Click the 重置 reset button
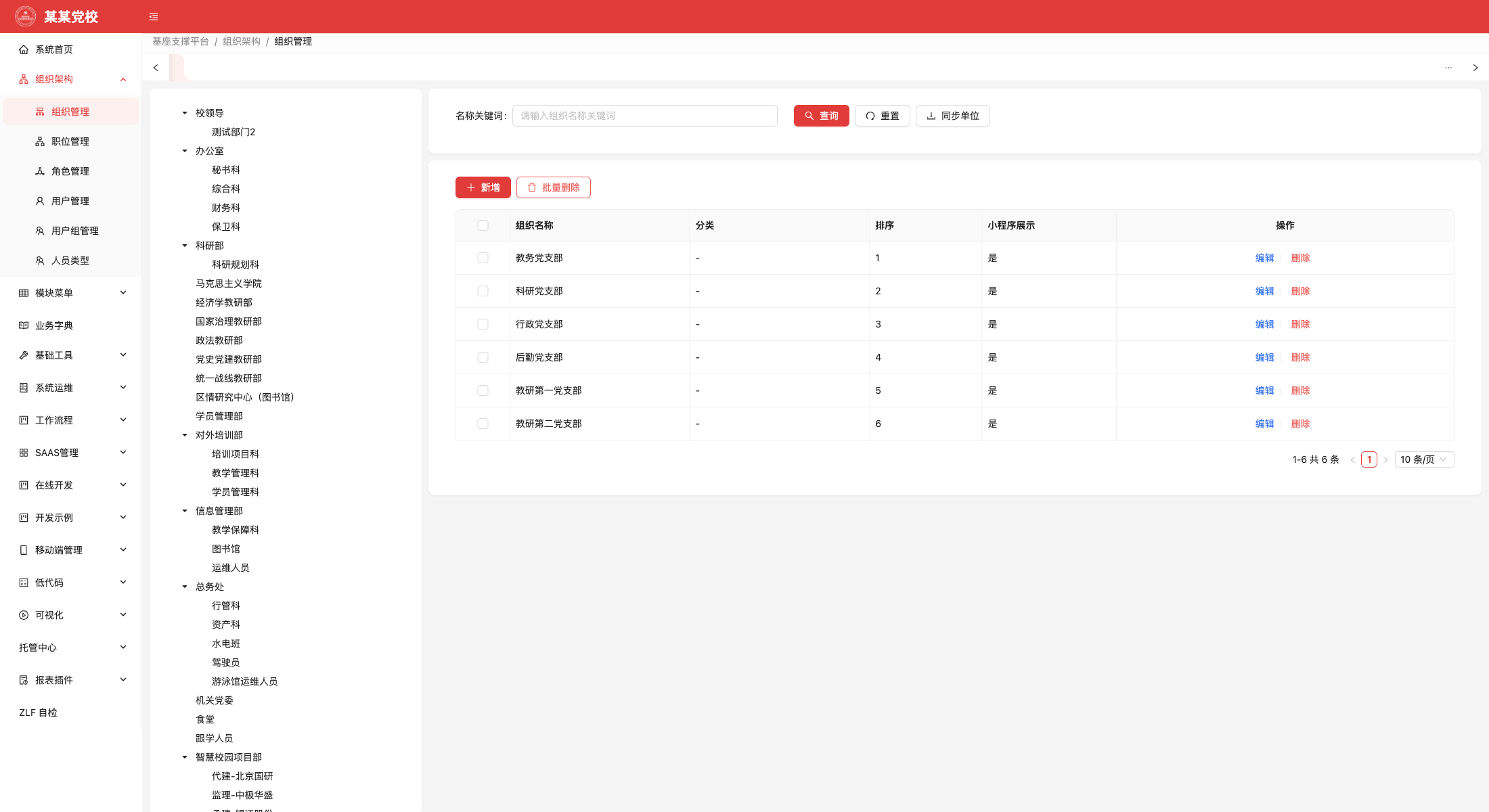Screen dimensions: 1489x812 click(x=882, y=116)
